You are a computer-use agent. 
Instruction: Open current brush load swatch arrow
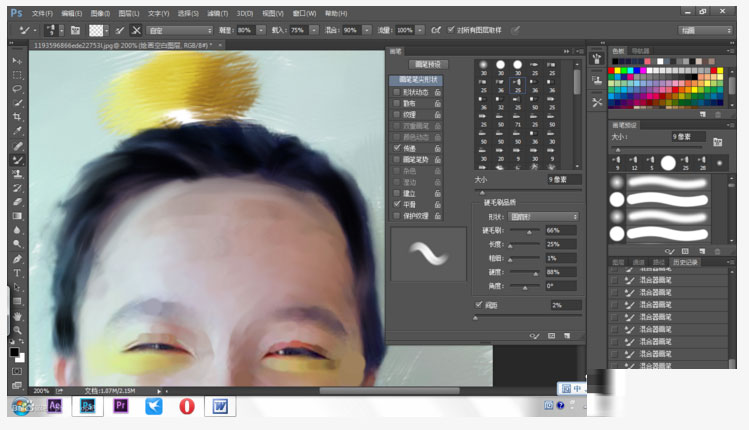107,31
